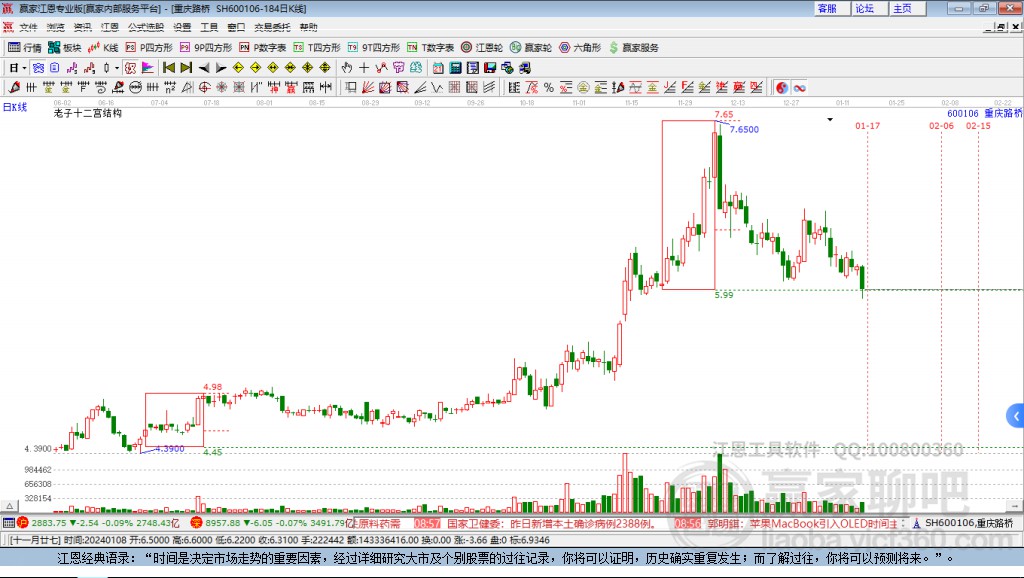
Task: Expand the blue side panel arrow
Action: [1016, 416]
